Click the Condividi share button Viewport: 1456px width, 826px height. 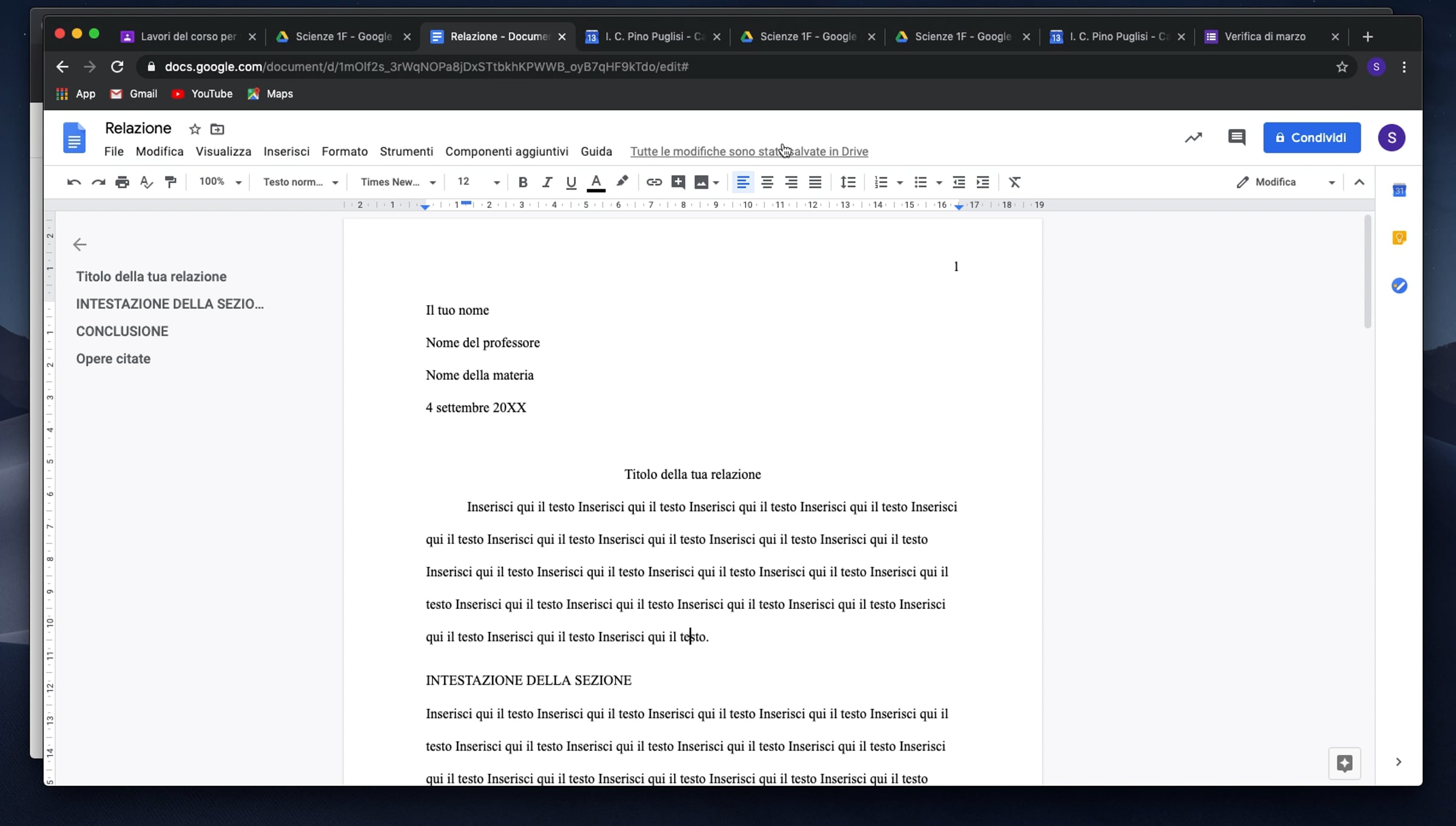(1312, 138)
